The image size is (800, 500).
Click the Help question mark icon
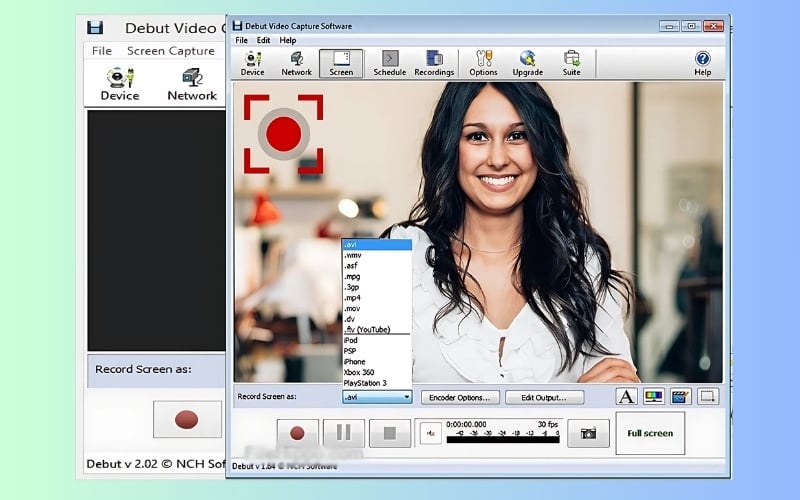(703, 64)
